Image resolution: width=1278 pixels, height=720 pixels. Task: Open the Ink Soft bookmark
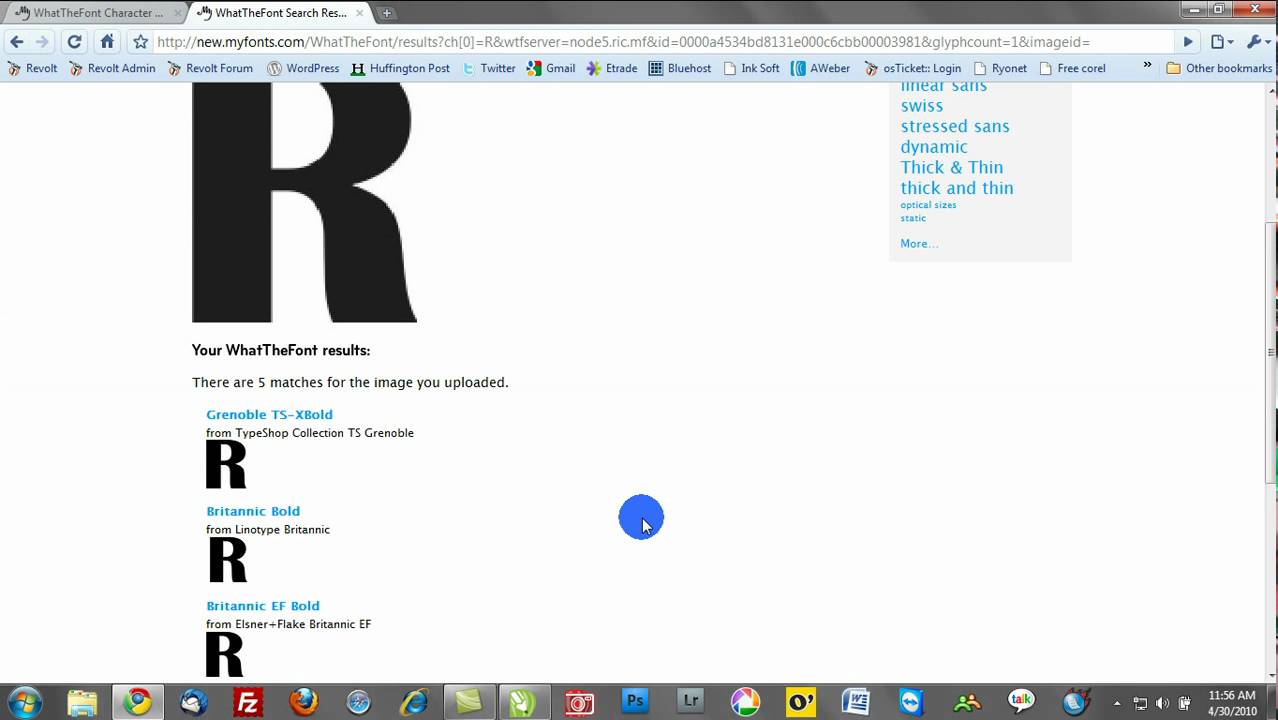pyautogui.click(x=751, y=68)
